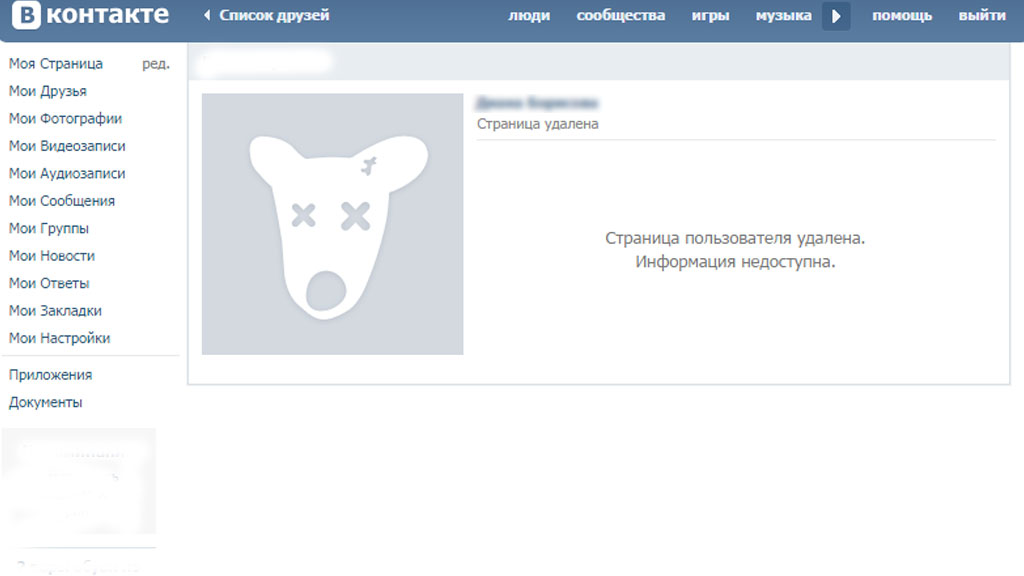
Task: Go to Моя Страница
Action: [x=56, y=64]
